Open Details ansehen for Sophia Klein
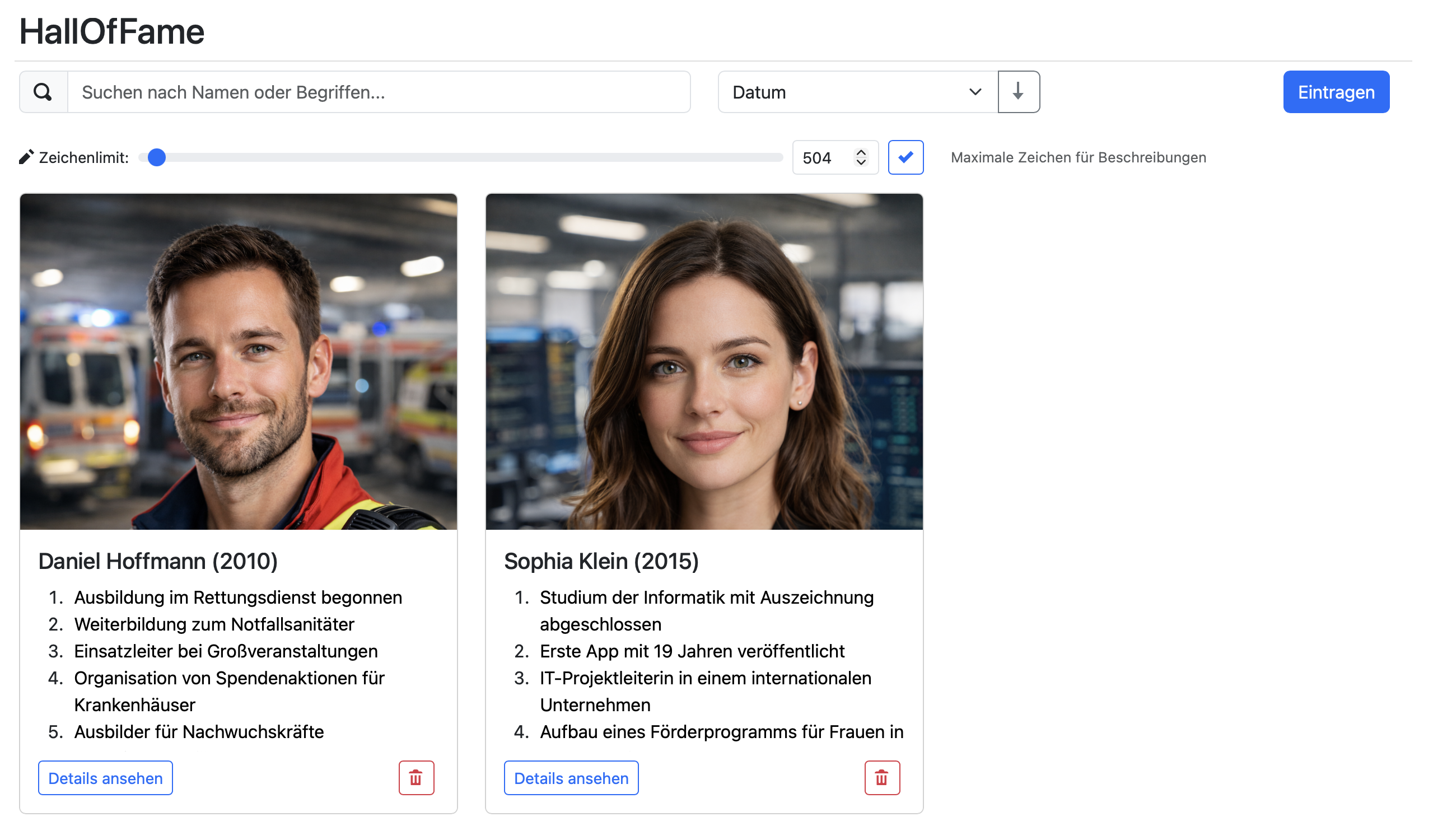The image size is (1447, 840). coord(571,778)
